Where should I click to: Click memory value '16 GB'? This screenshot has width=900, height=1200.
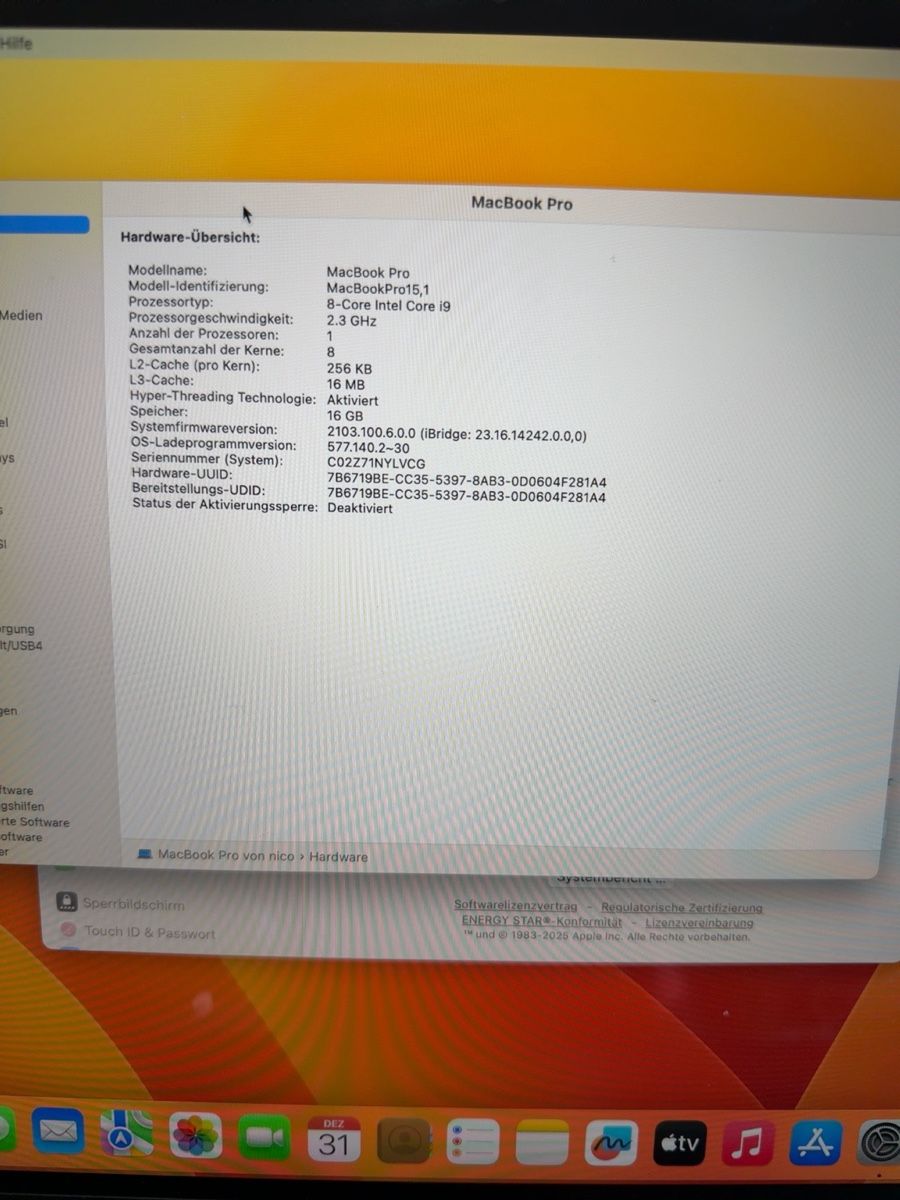click(345, 416)
